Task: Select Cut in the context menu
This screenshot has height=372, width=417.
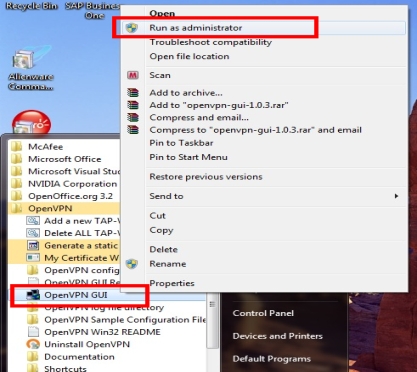Action: (157, 216)
